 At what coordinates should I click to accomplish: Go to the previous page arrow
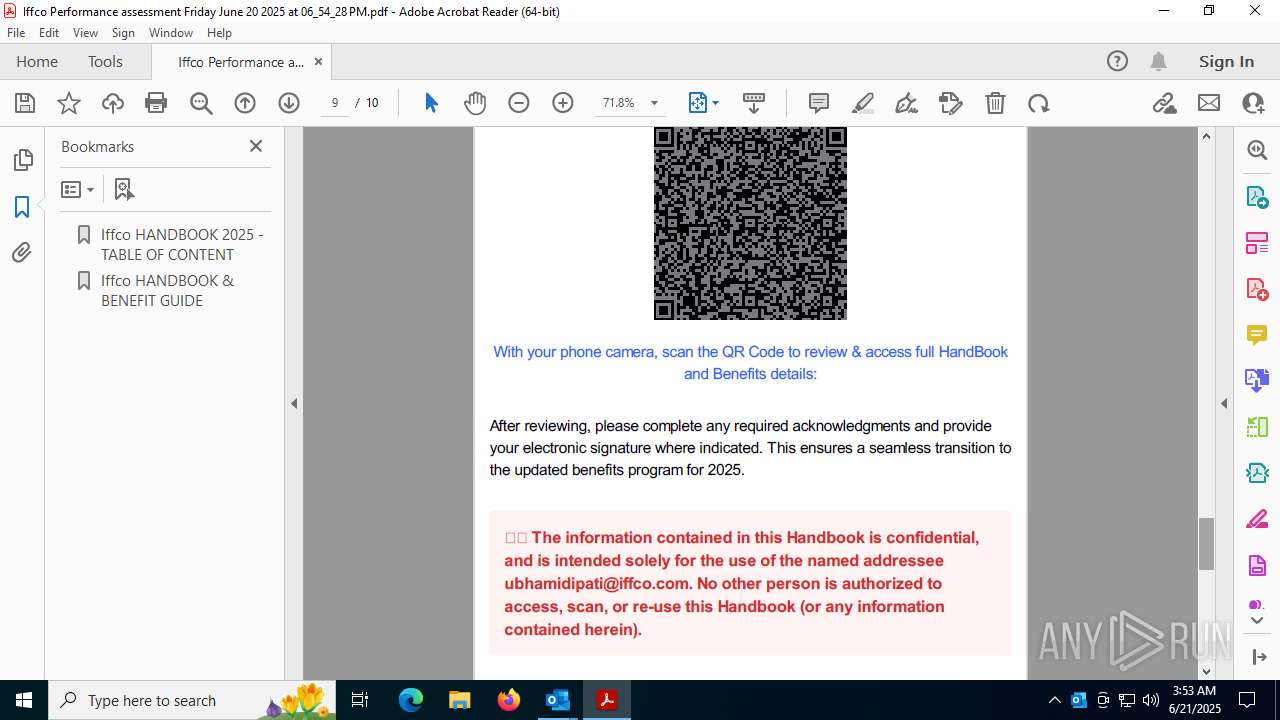pyautogui.click(x=245, y=103)
